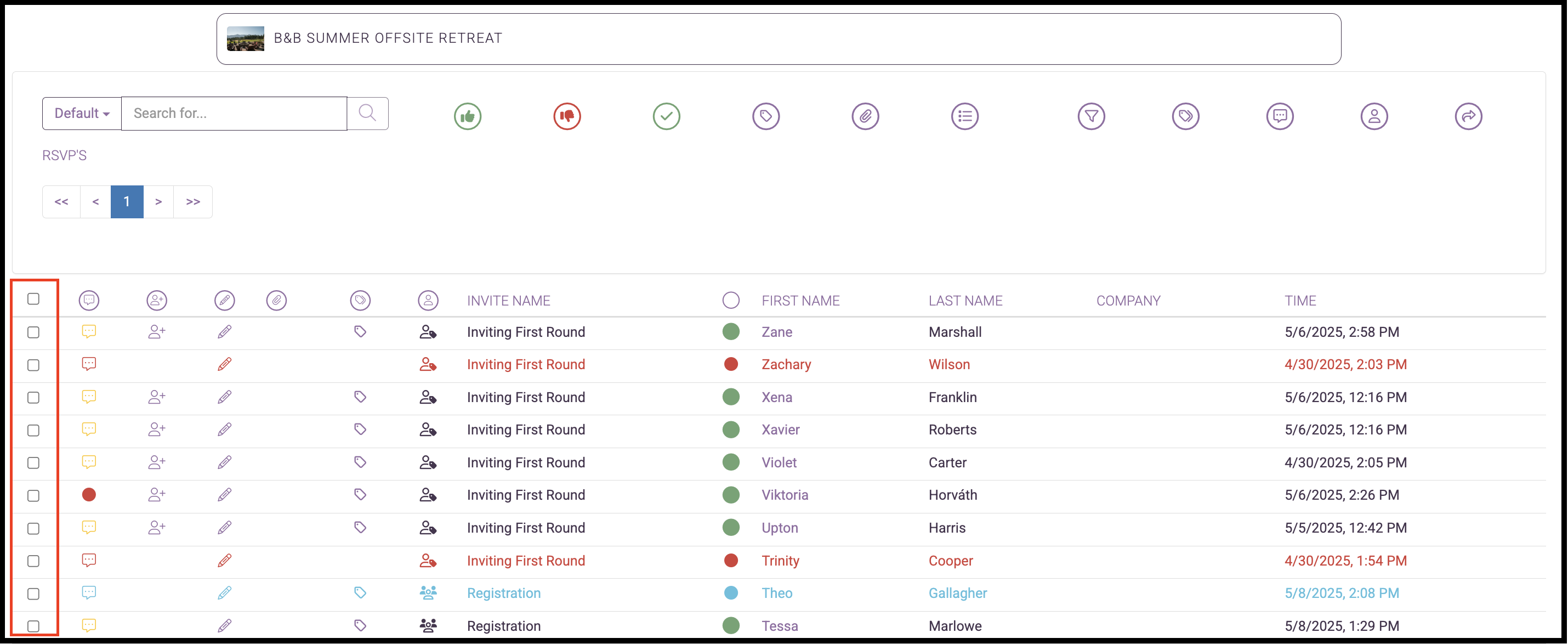Go to next page with > arrow
Image resolution: width=1568 pixels, height=644 pixels.
pyautogui.click(x=158, y=202)
